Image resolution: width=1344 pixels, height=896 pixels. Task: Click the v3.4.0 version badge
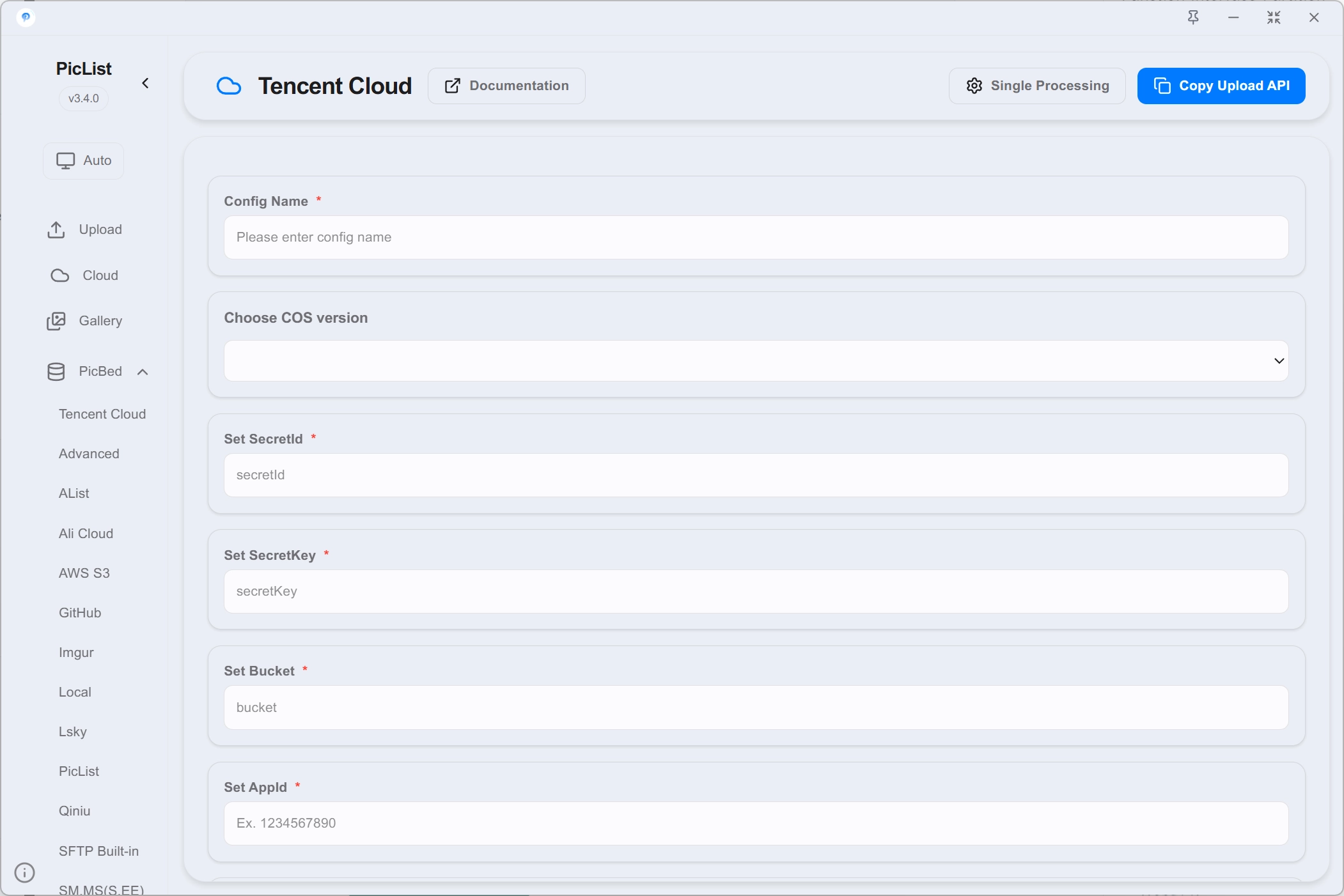84,98
